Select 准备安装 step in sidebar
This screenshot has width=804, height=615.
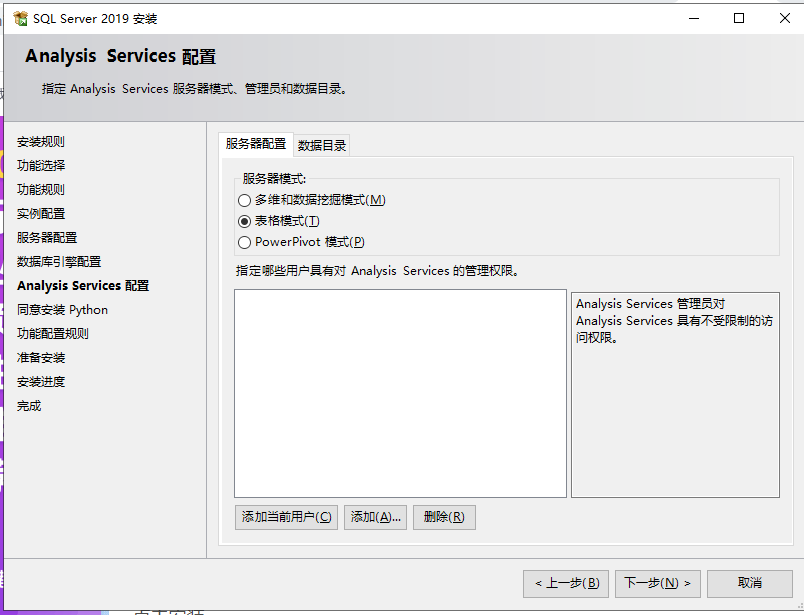[41, 358]
